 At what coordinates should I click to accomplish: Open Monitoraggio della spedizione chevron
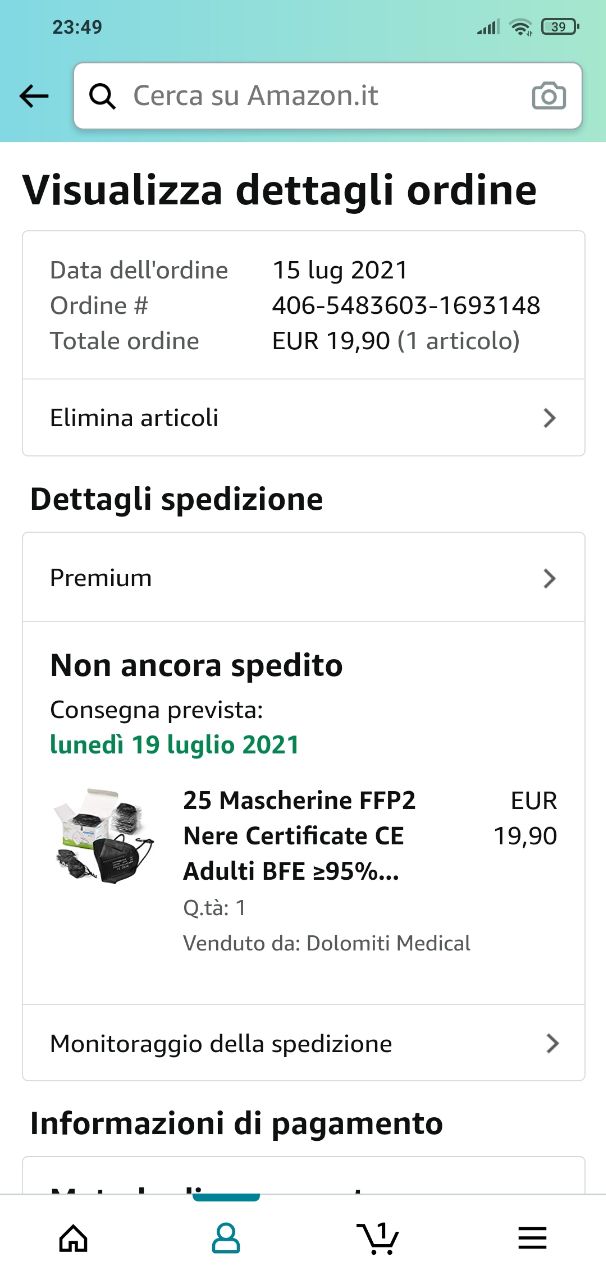coord(551,1044)
